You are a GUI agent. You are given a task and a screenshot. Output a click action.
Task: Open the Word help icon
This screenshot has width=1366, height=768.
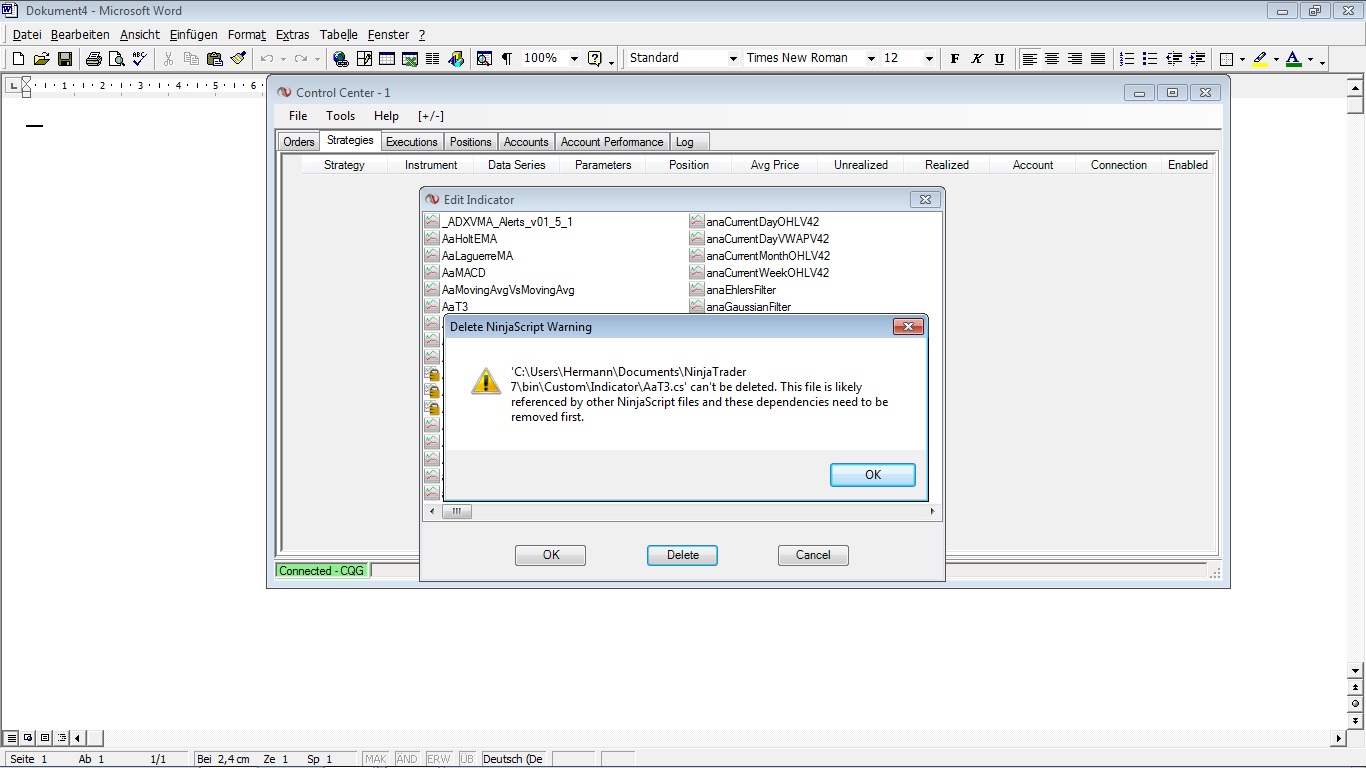coord(596,59)
